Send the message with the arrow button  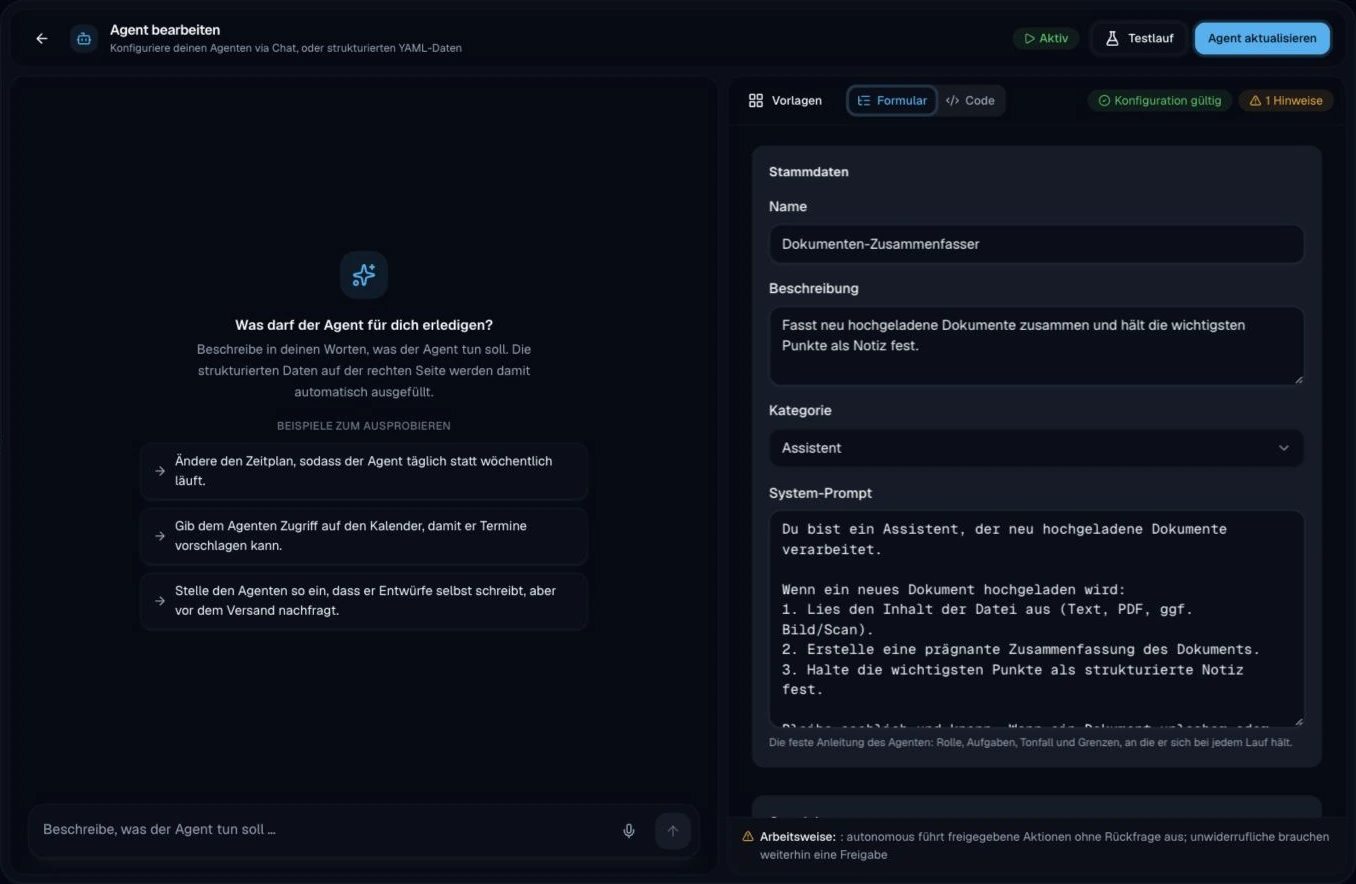tap(673, 830)
